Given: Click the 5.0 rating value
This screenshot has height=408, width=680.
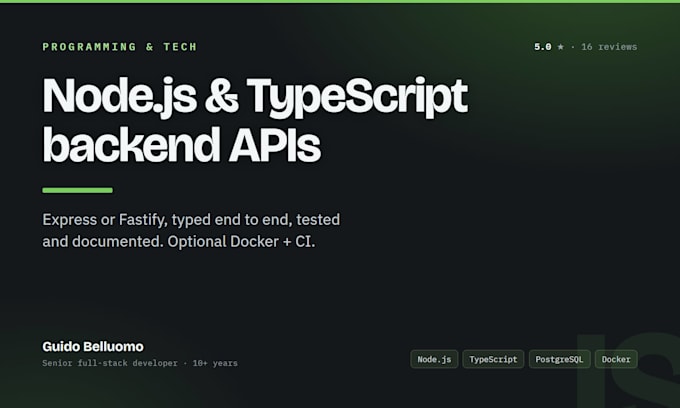Looking at the screenshot, I should pyautogui.click(x=543, y=46).
